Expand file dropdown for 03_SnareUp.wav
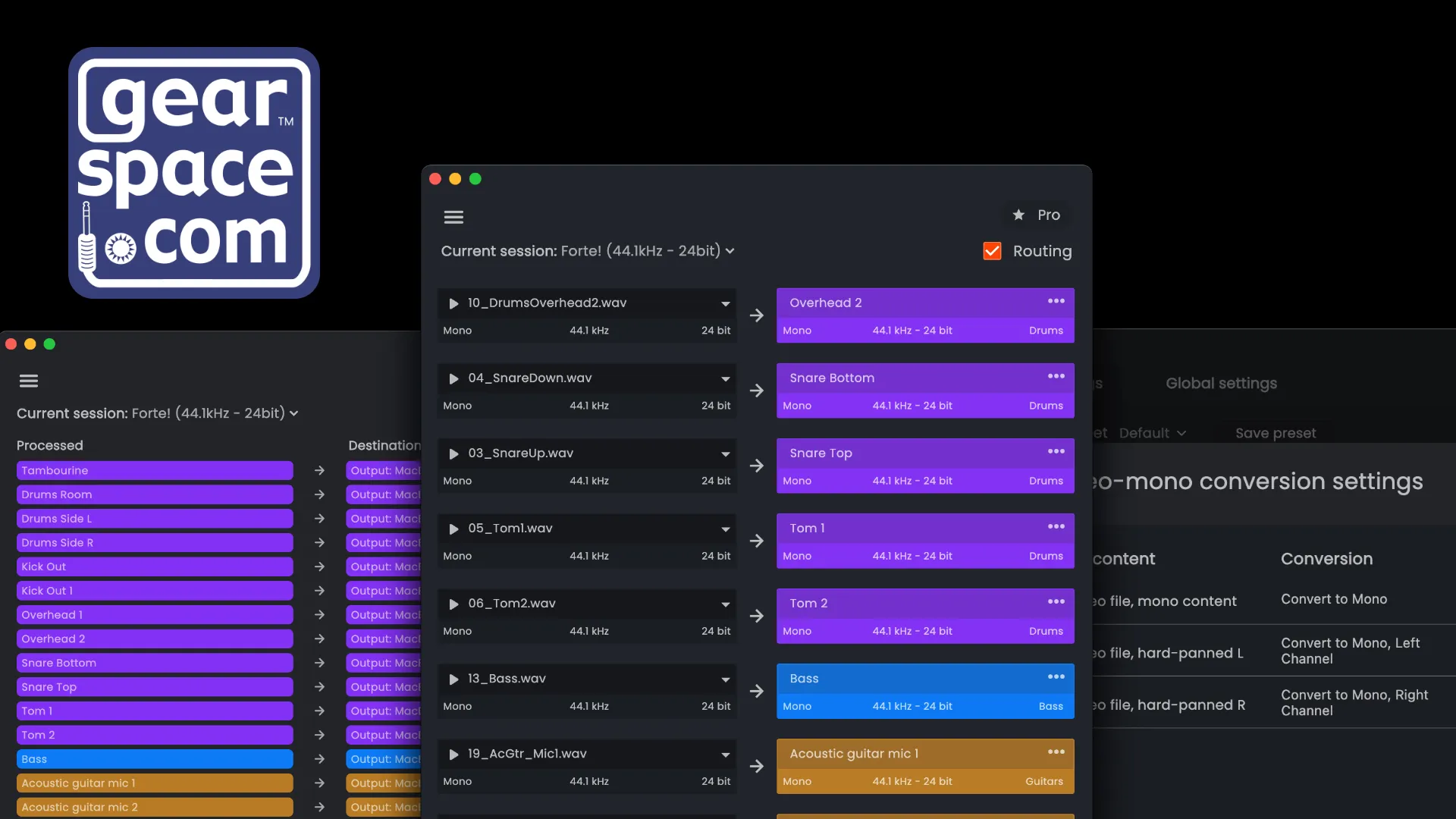The height and width of the screenshot is (819, 1456). coord(726,454)
